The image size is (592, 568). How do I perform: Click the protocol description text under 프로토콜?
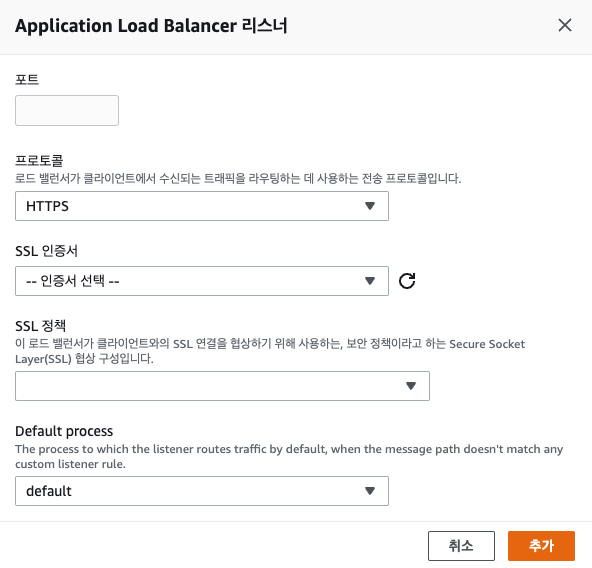point(238,178)
